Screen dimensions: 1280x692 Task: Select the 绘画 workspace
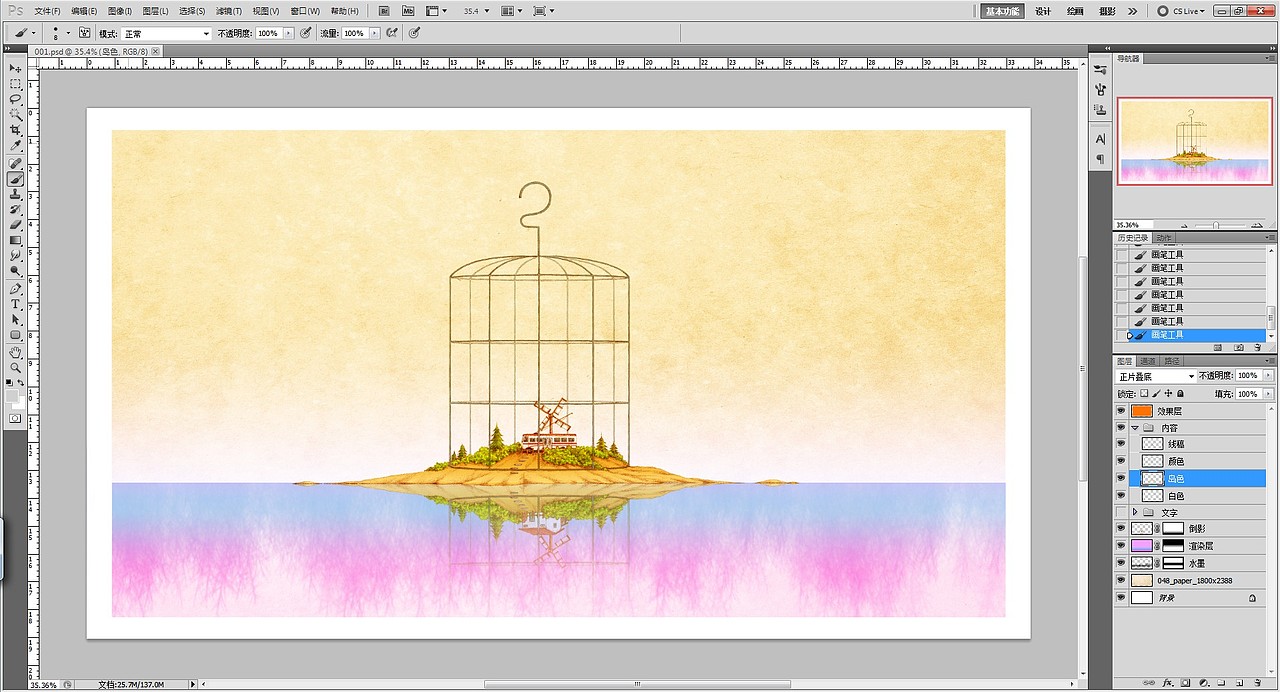click(x=1075, y=11)
